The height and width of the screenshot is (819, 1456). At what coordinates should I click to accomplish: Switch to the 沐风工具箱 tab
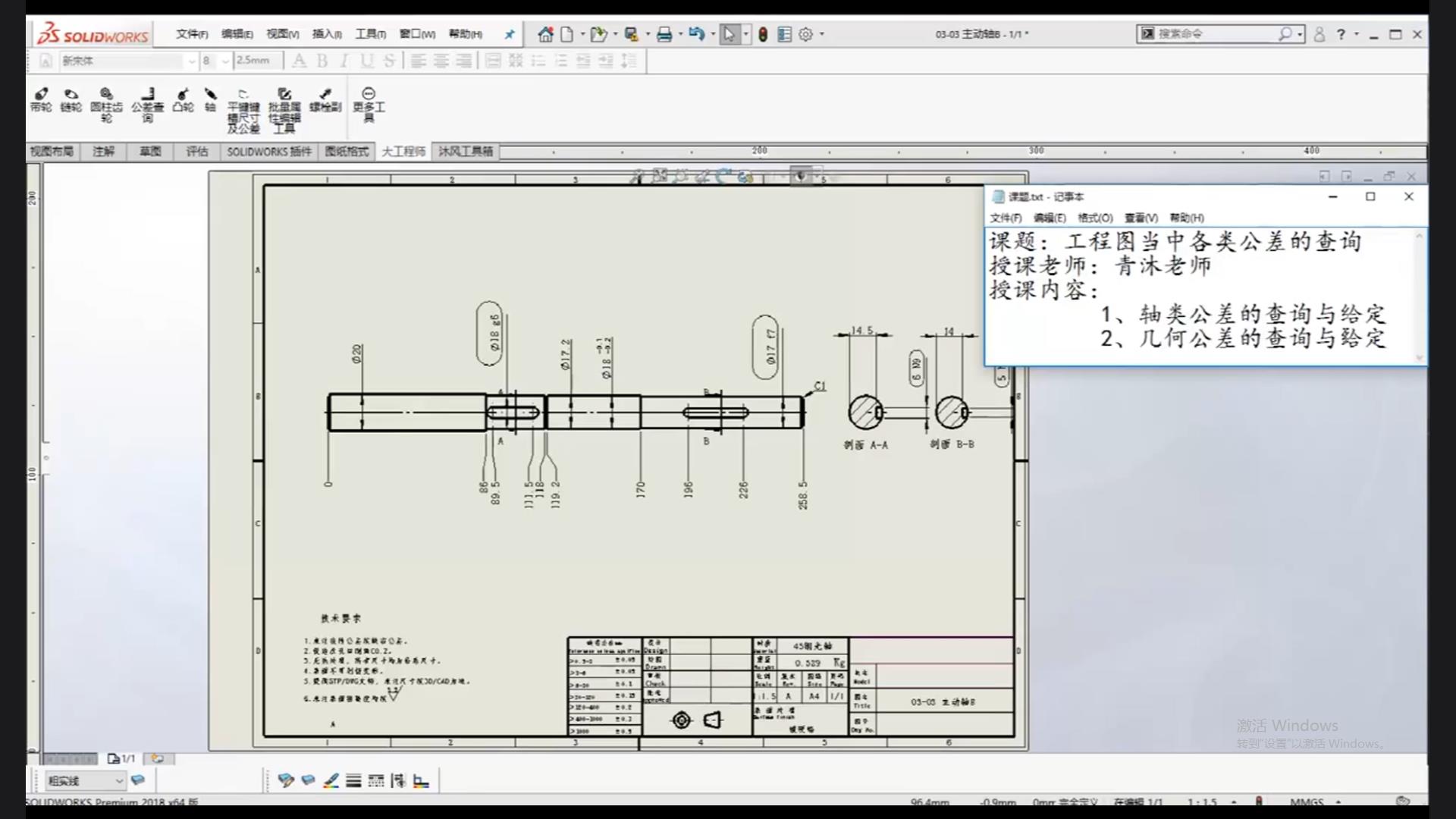tap(466, 152)
